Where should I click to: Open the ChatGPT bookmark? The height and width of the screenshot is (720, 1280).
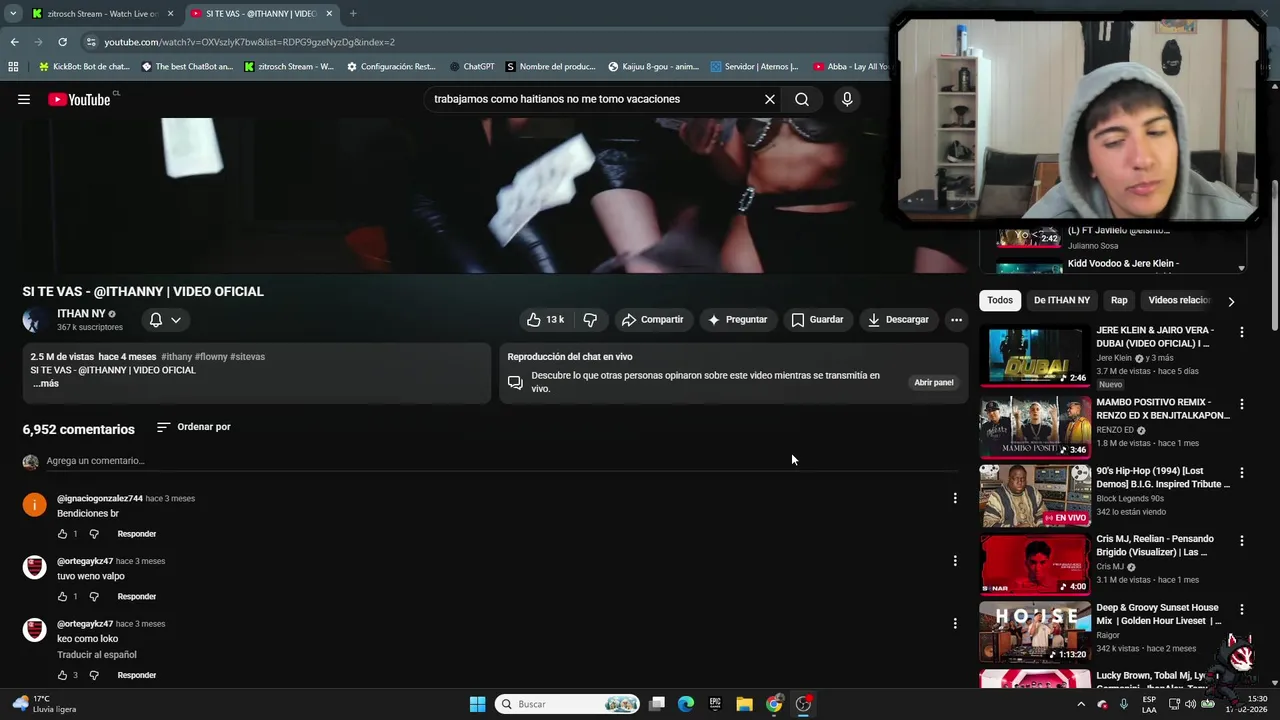pyautogui.click(x=472, y=67)
